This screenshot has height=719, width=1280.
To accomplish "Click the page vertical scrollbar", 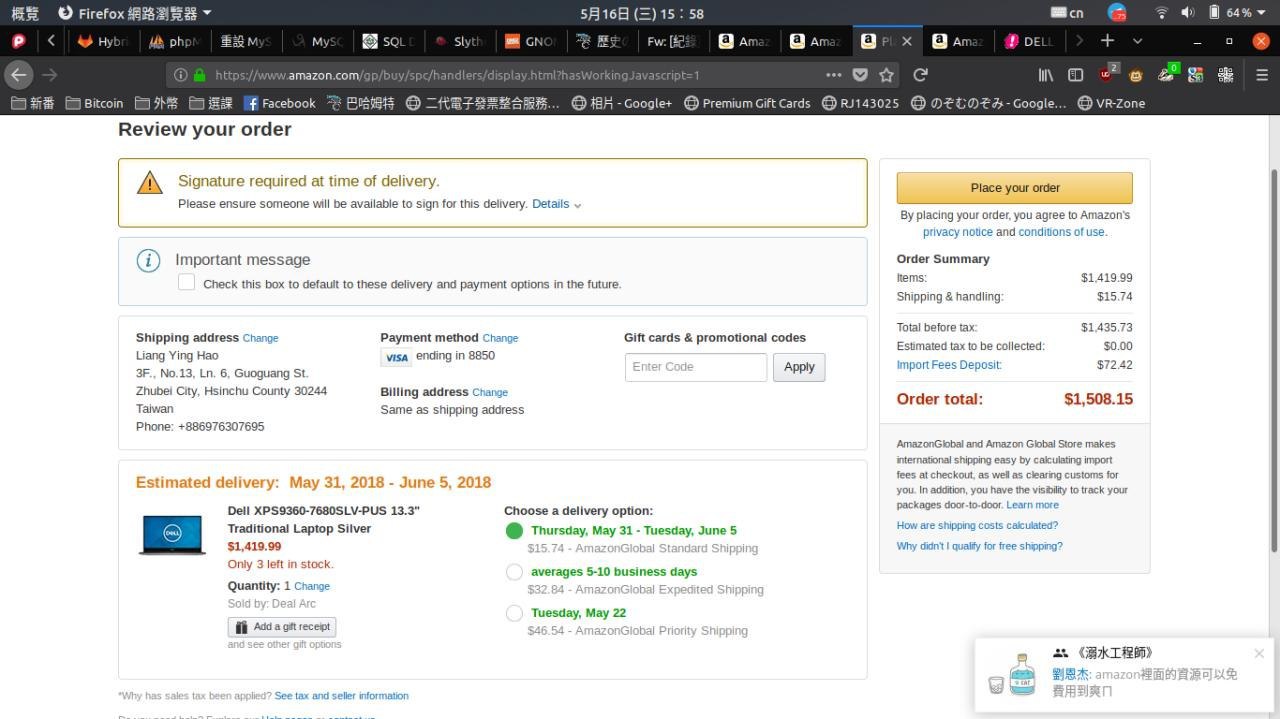I will coord(1273,360).
